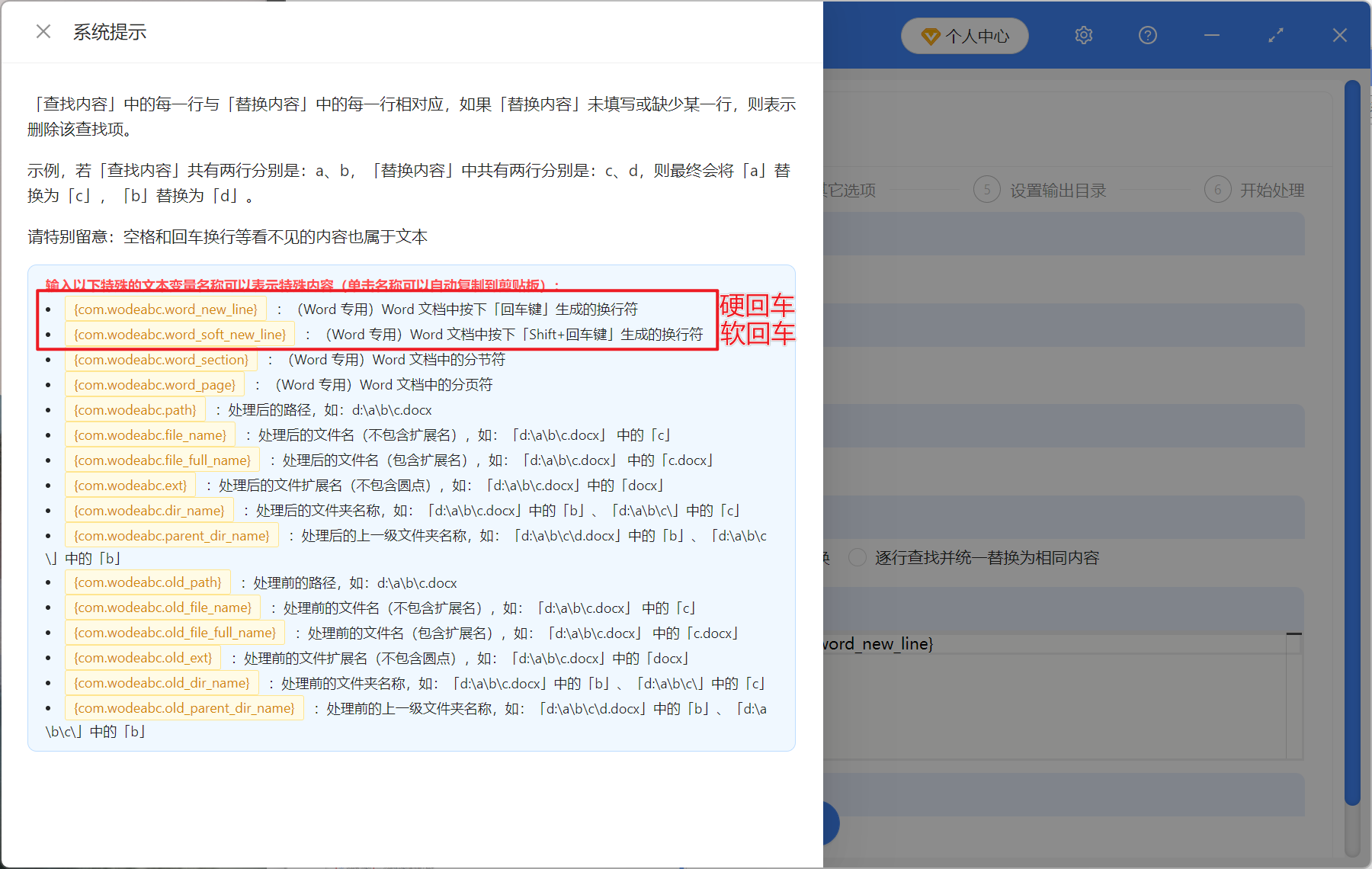
Task: Select 逐行查找并统一替换为相同内容 radio option
Action: click(x=857, y=557)
